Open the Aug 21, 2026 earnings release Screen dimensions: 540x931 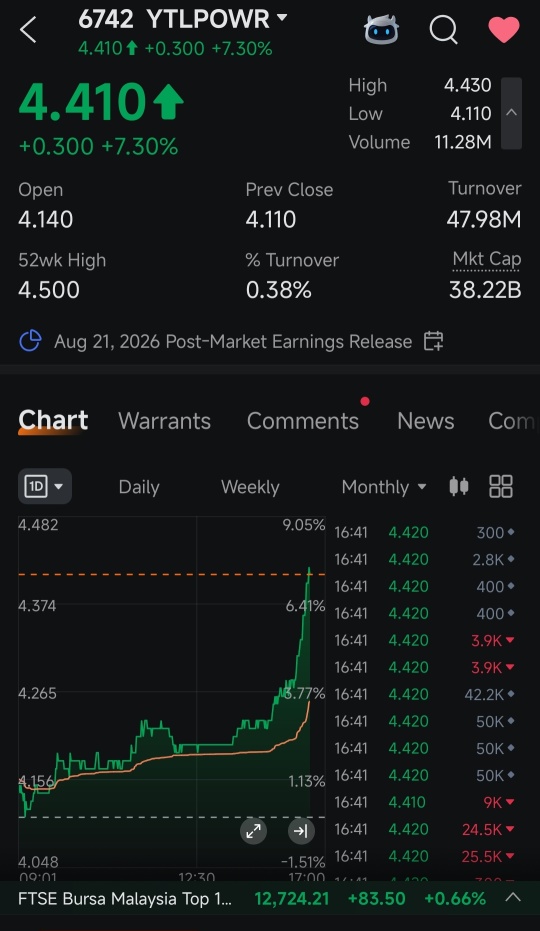233,341
